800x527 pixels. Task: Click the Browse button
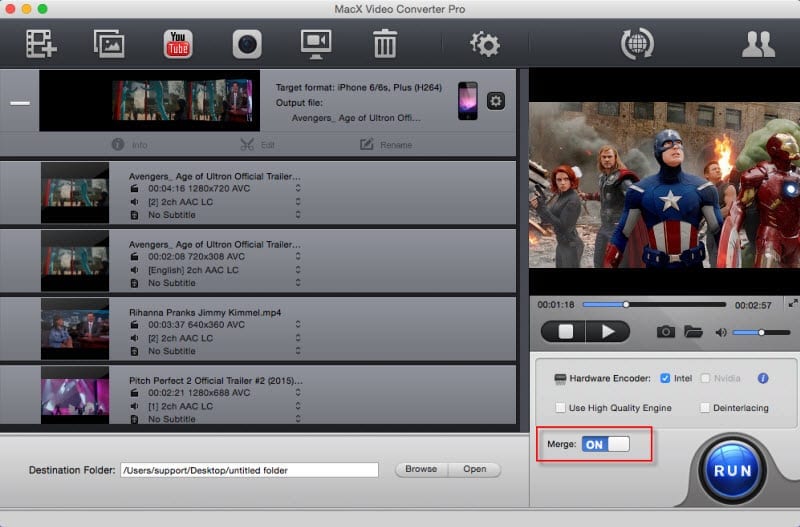point(421,469)
